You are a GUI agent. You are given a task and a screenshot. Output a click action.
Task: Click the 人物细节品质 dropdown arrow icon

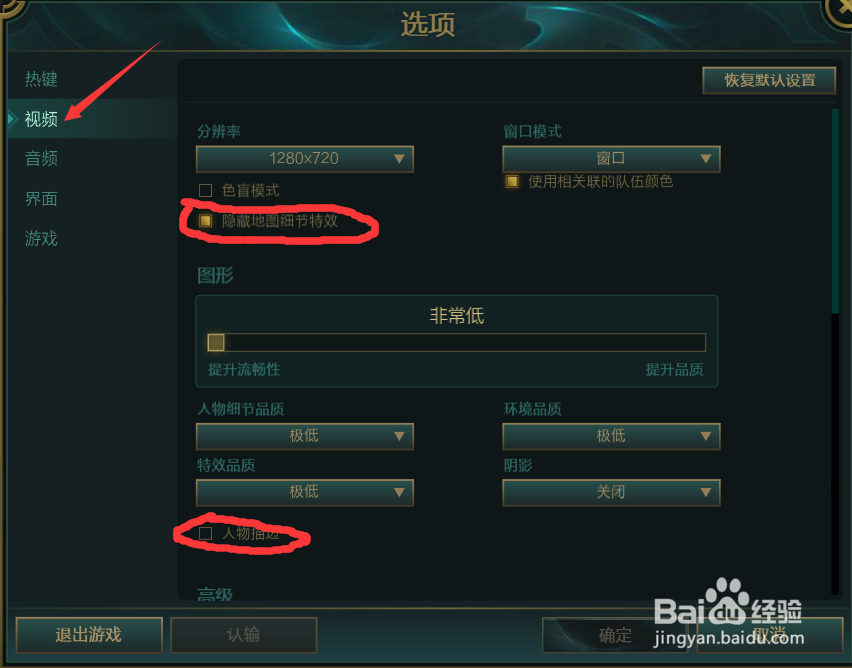pos(399,436)
